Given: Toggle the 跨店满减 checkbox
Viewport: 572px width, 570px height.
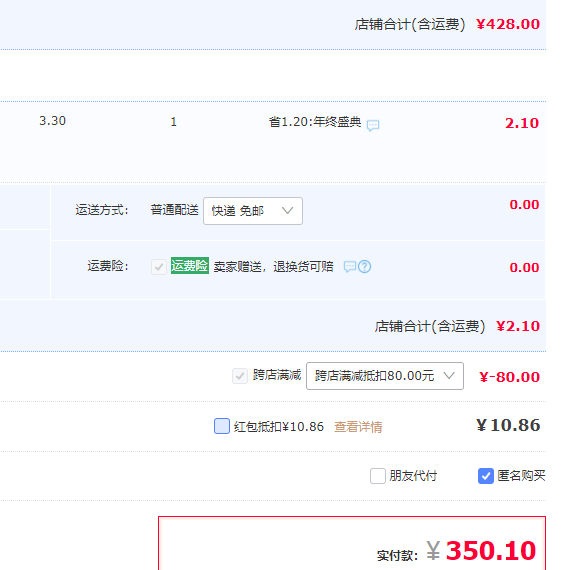Looking at the screenshot, I should (240, 376).
